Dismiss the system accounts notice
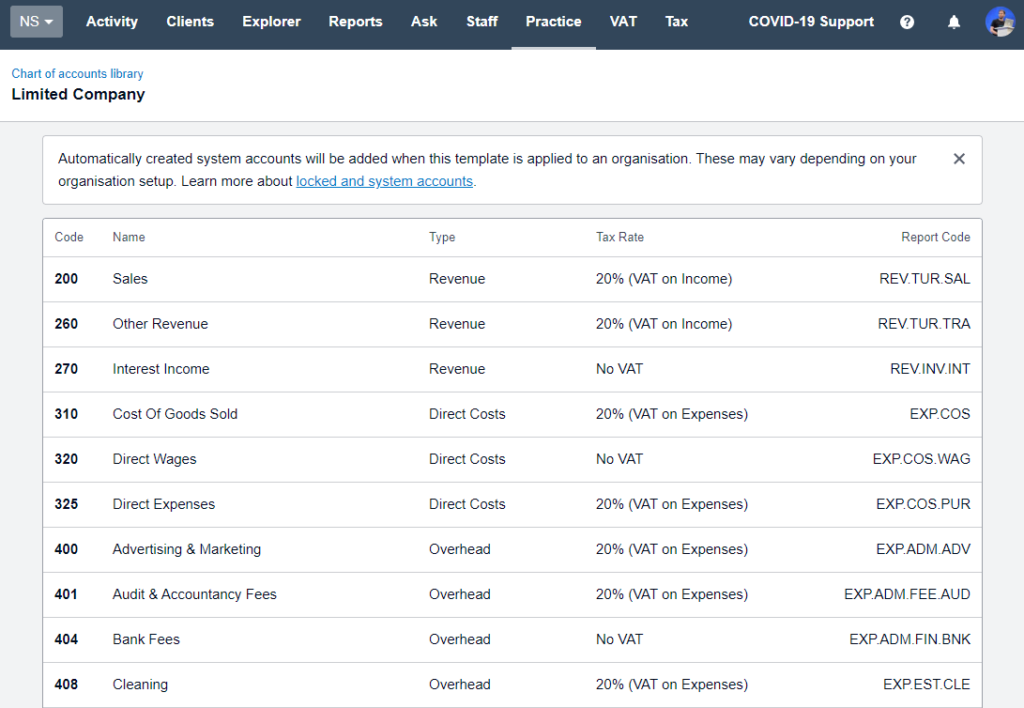This screenshot has height=708, width=1024. tap(959, 158)
